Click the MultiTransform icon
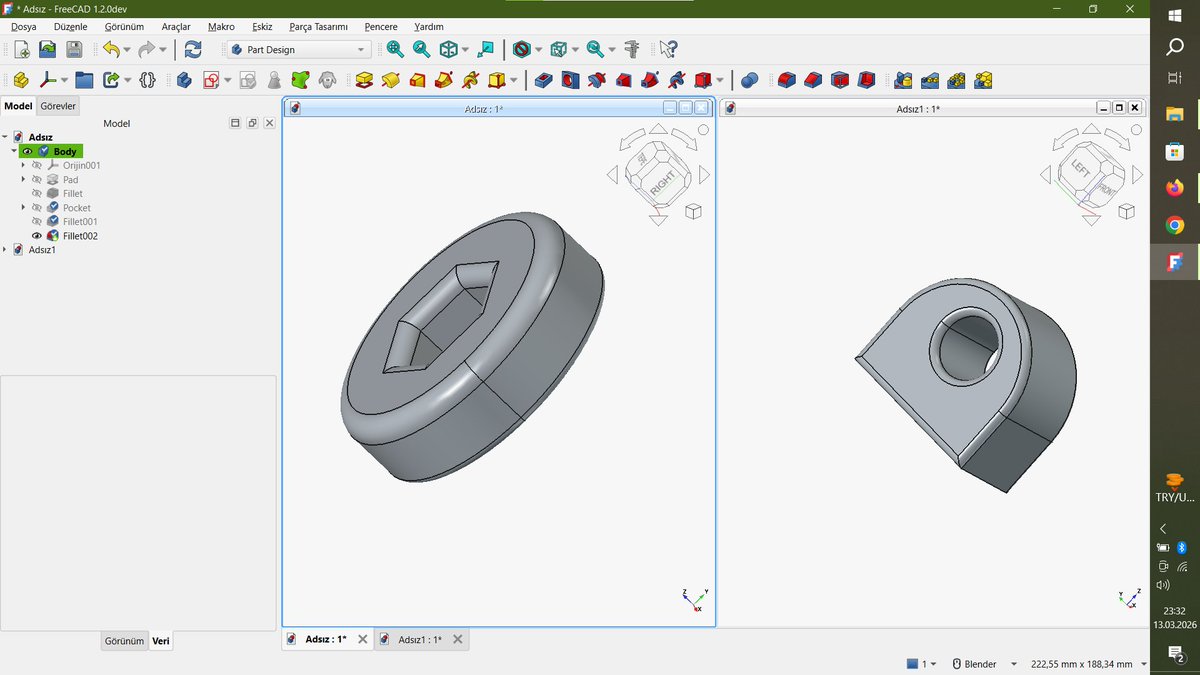Screen dimensions: 1200x675 [x=983, y=80]
